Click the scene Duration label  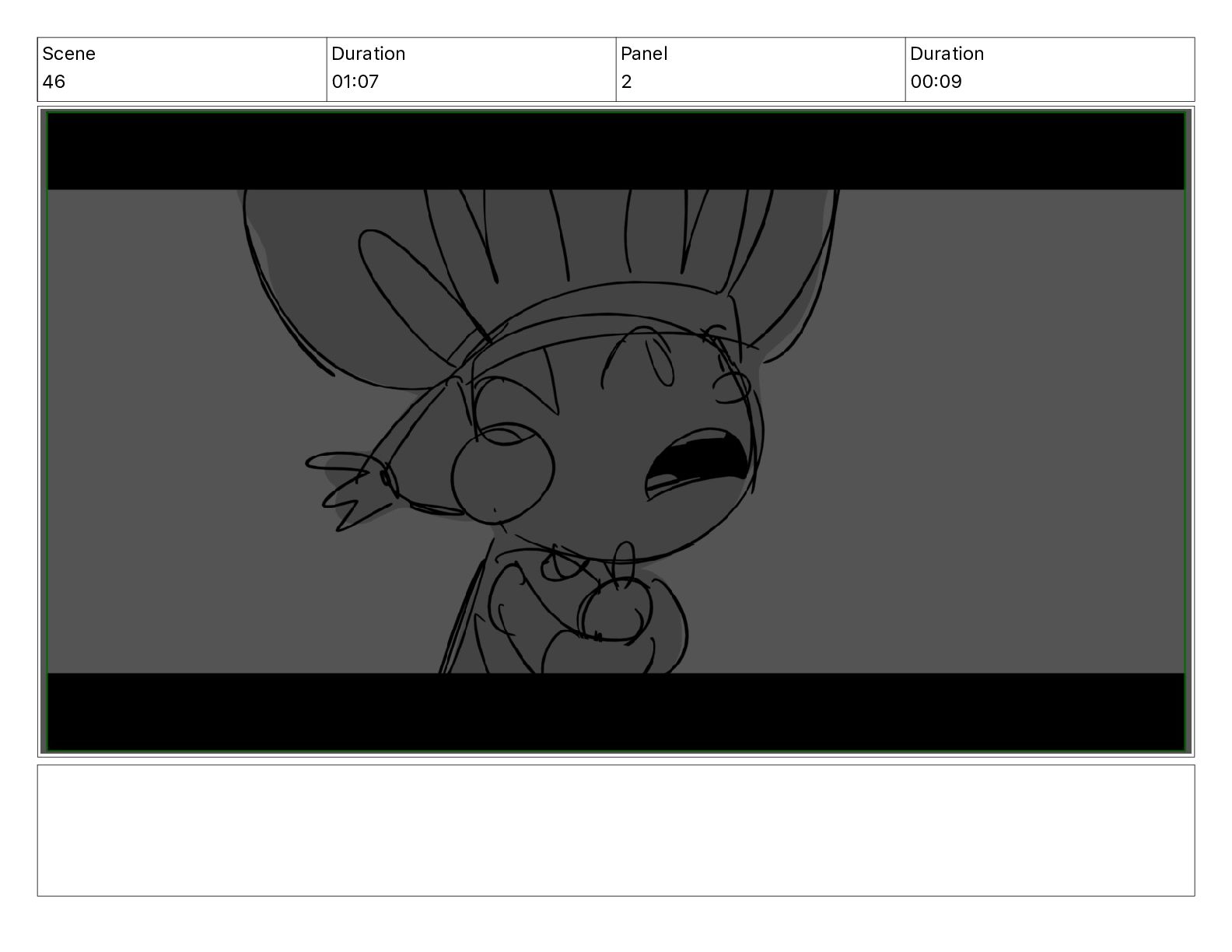(368, 54)
